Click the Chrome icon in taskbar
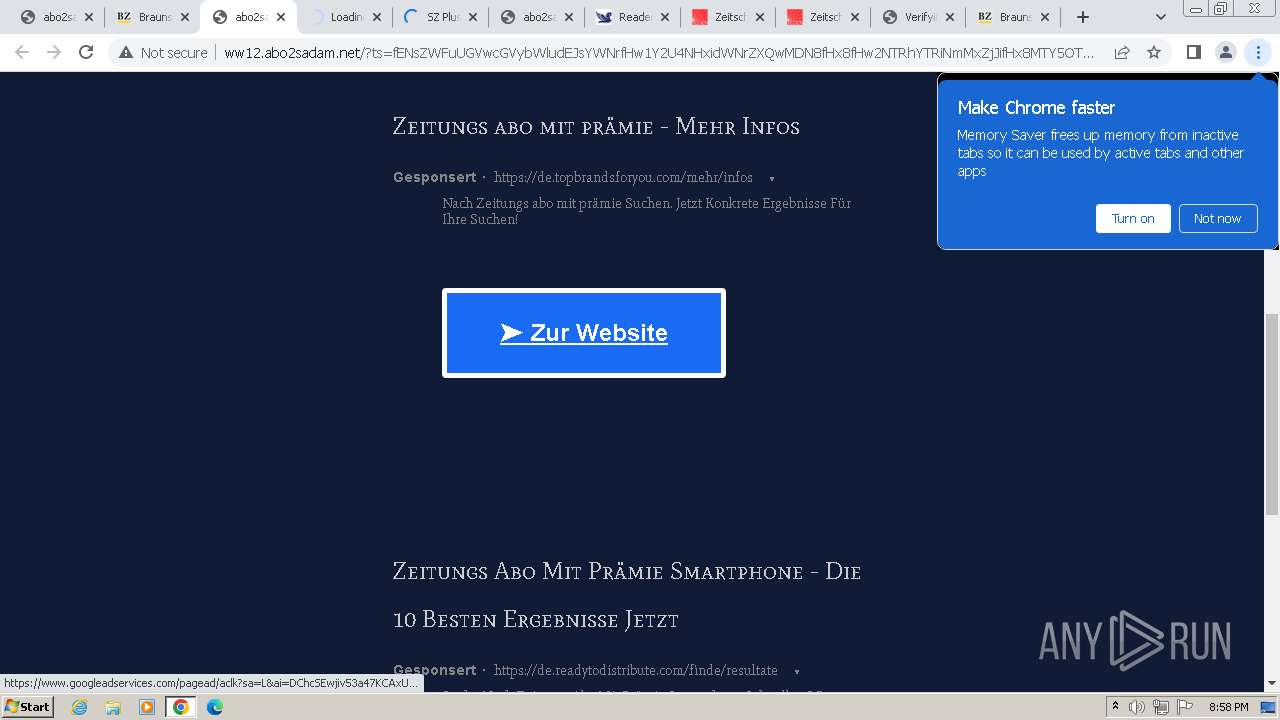The image size is (1280, 720). (181, 707)
